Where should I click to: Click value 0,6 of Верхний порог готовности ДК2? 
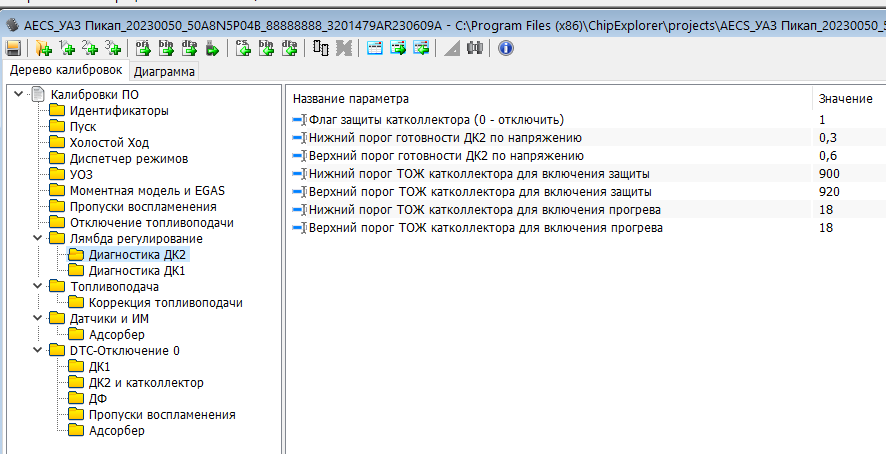coord(827,156)
